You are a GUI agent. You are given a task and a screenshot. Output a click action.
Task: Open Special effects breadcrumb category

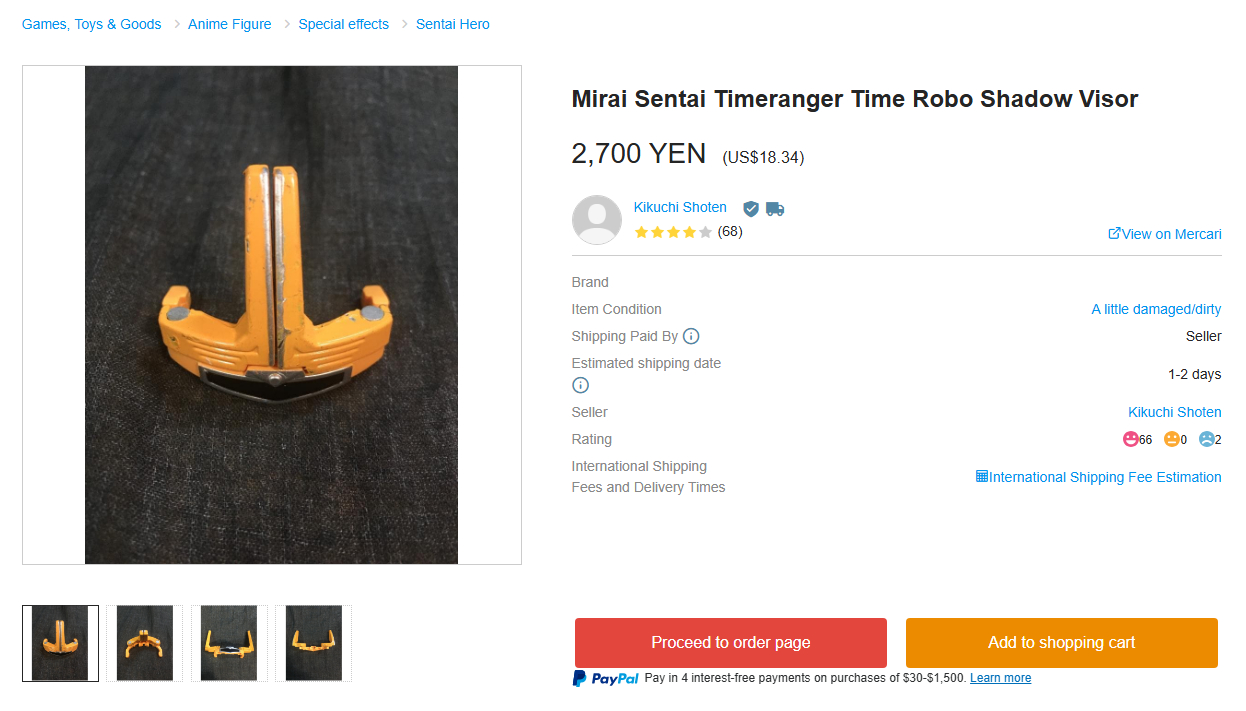(x=343, y=24)
